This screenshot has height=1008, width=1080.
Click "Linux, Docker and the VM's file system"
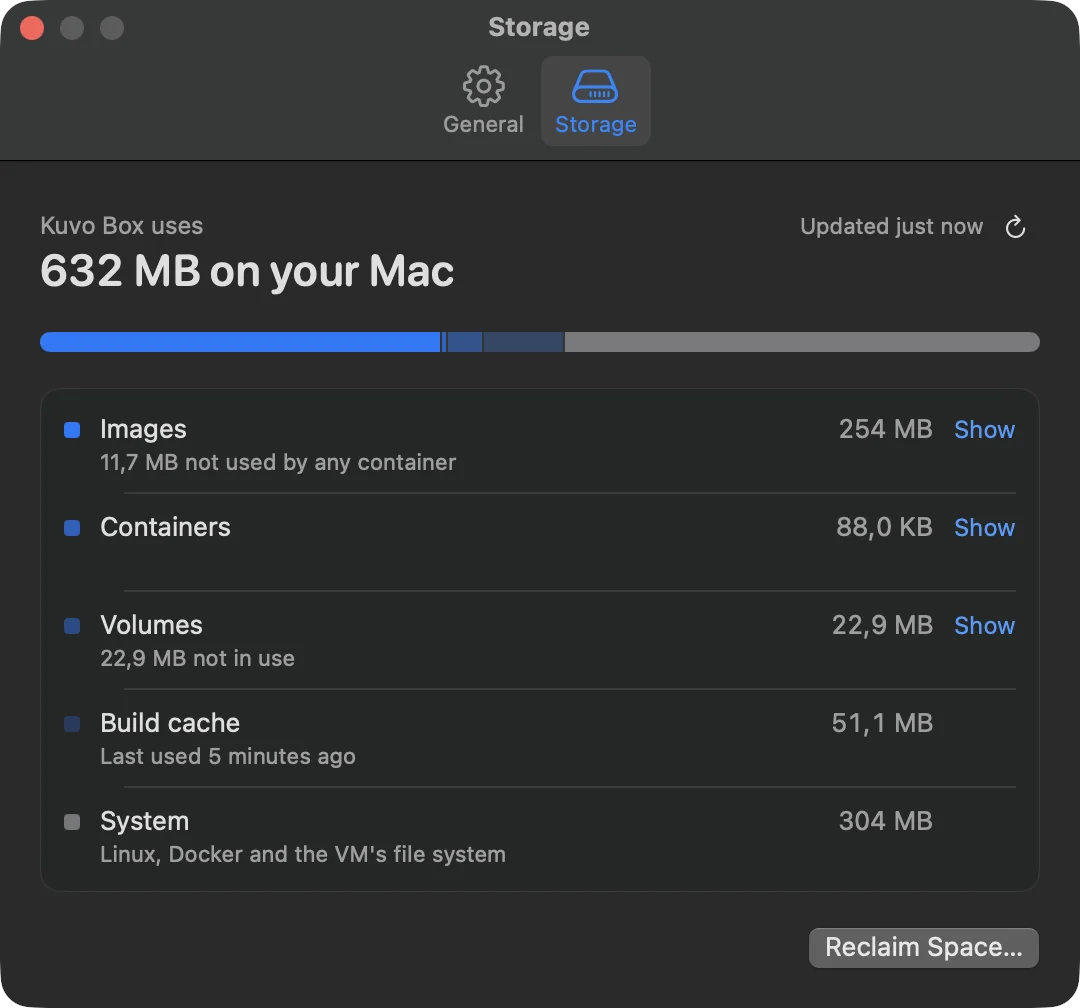(303, 854)
